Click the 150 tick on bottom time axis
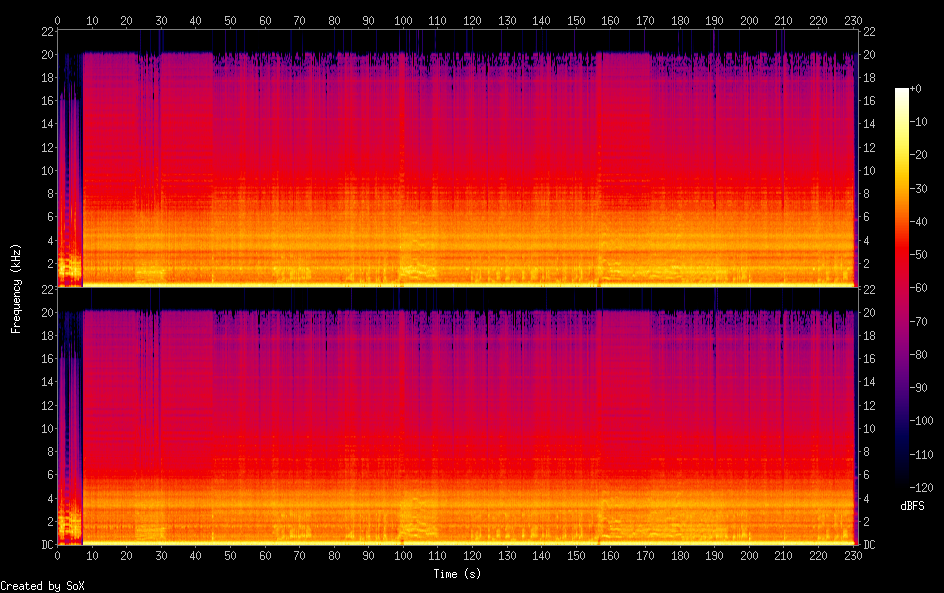Screen dimensions: 944x593 point(576,556)
